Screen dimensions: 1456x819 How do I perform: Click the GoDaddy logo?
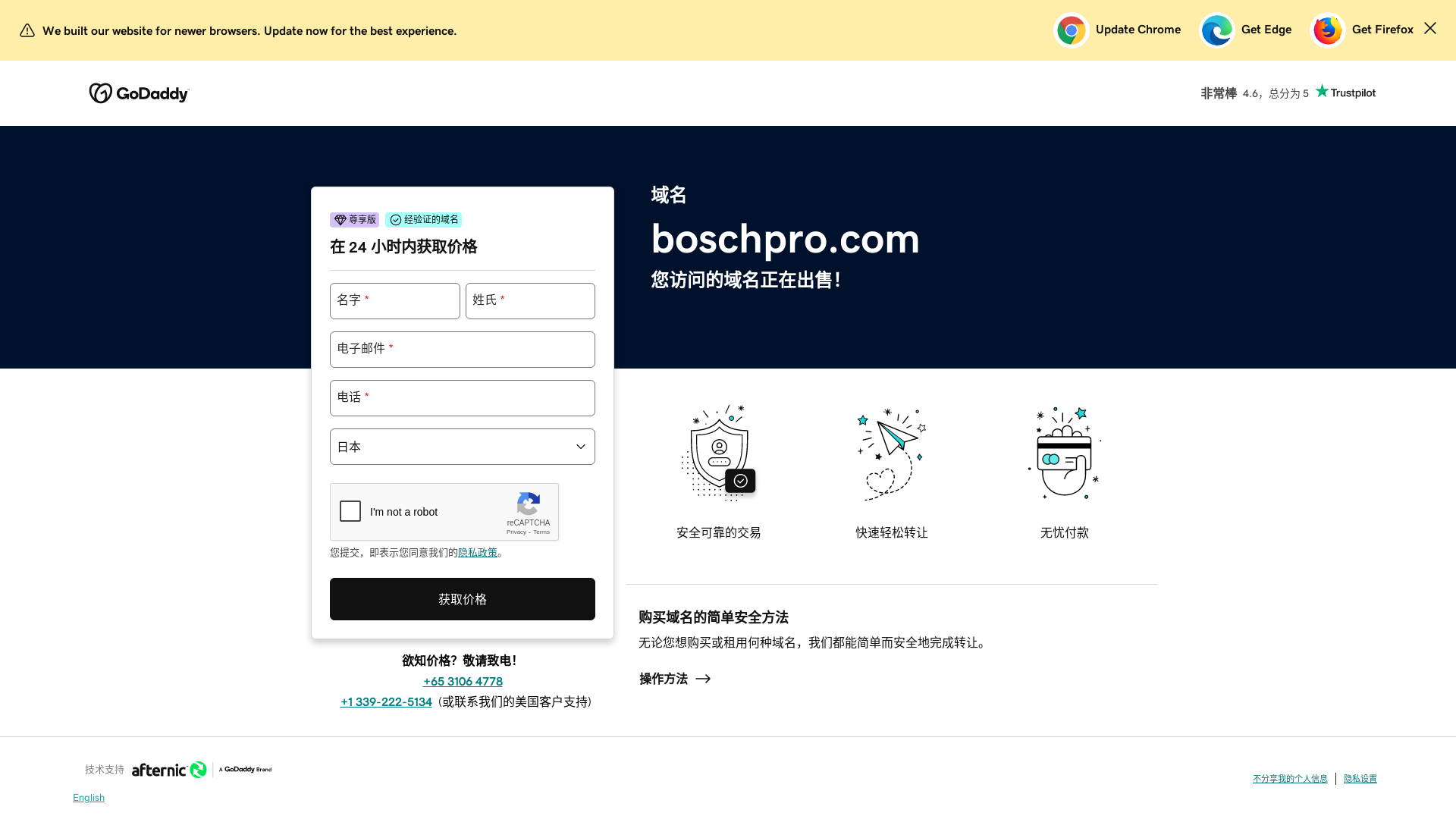click(139, 93)
